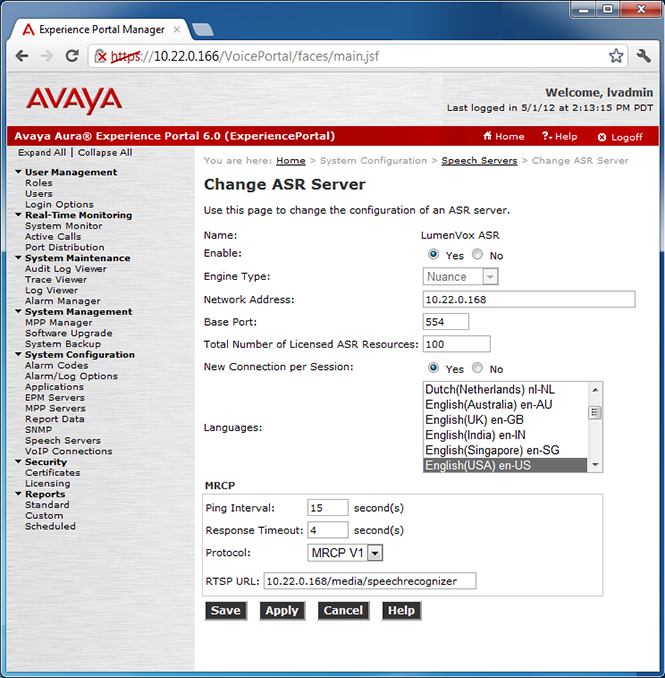The width and height of the screenshot is (665, 678).
Task: Click Expand All link
Action: tap(42, 153)
